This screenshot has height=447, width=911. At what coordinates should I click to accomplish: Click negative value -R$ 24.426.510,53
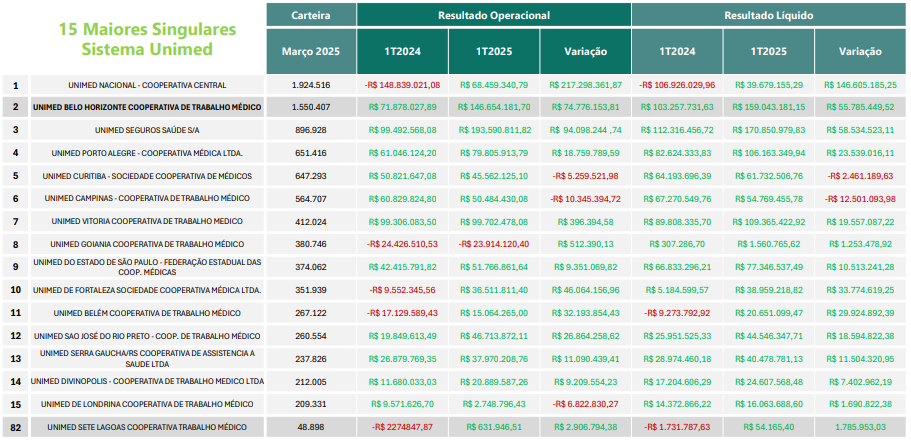tap(402, 244)
